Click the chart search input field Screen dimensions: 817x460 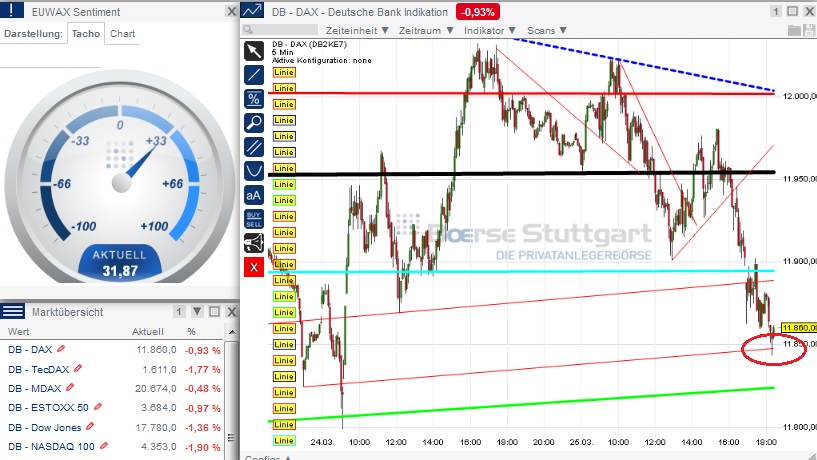click(280, 30)
